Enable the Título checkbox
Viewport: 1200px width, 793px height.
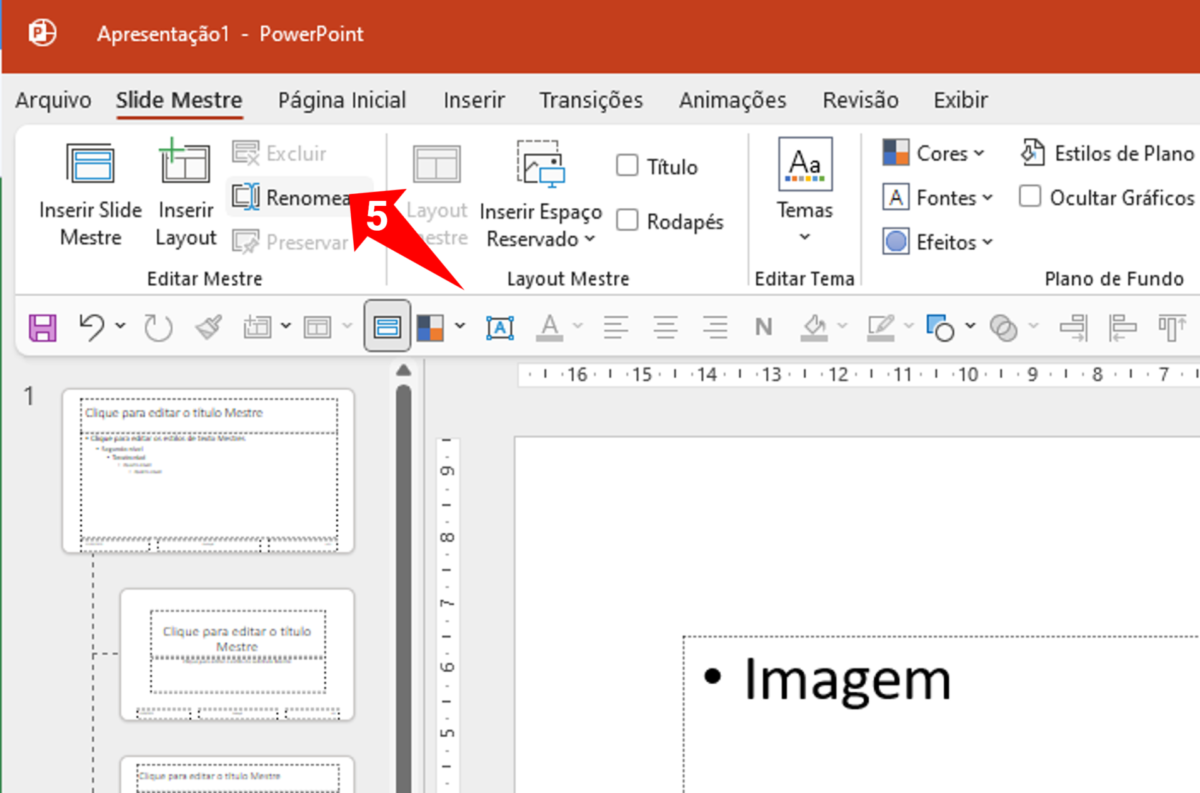625,166
